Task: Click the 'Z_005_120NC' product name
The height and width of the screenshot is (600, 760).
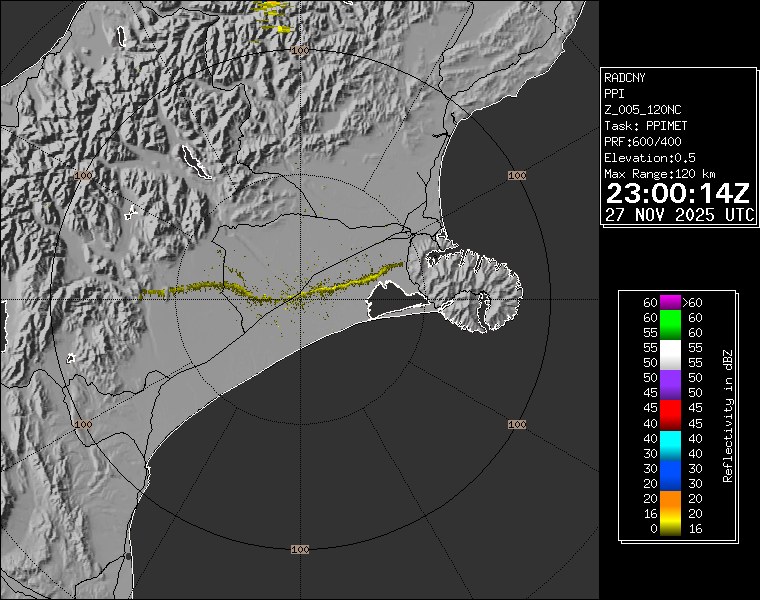Action: click(x=643, y=110)
